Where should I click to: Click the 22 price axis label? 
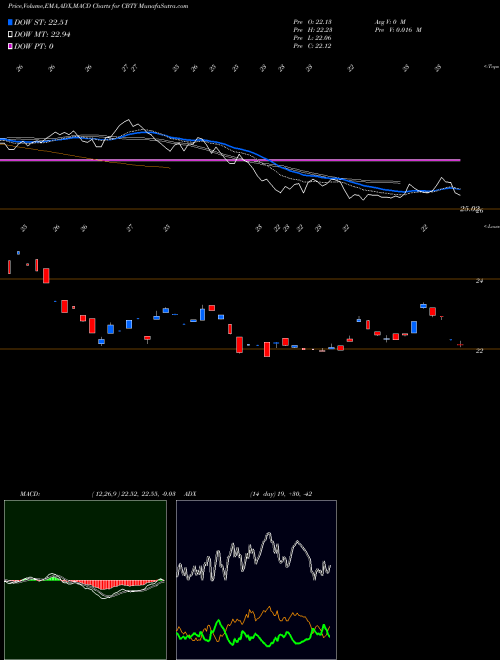pyautogui.click(x=479, y=351)
